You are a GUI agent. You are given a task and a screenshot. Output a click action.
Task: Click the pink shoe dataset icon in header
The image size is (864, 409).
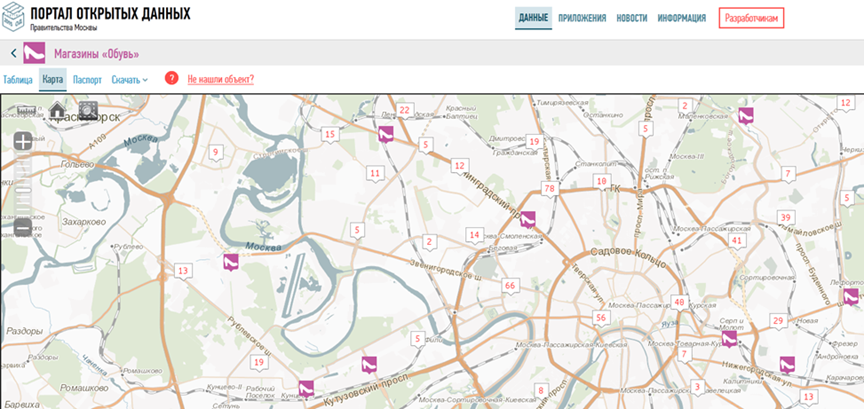click(x=34, y=54)
